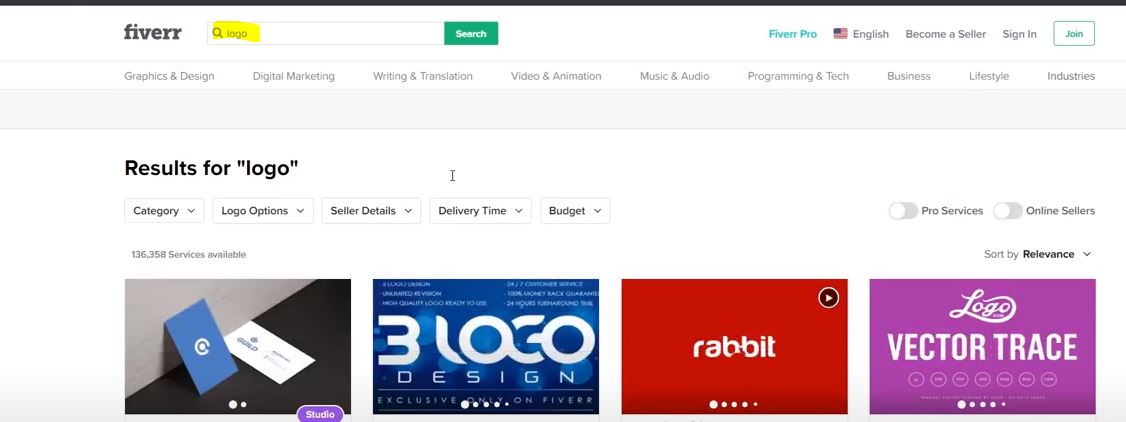
Task: Enable the Pro Services toggle
Action: [x=903, y=211]
